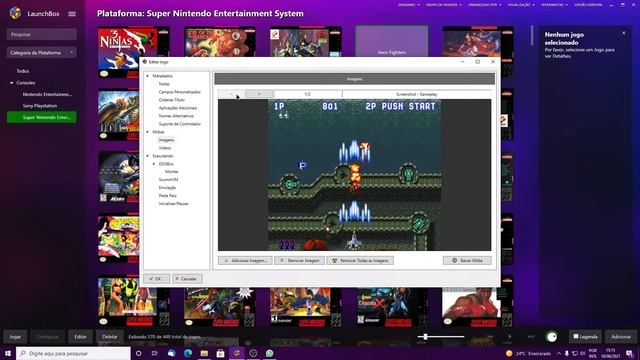Open the Visualização menu
The width and height of the screenshot is (640, 360).
click(521, 5)
